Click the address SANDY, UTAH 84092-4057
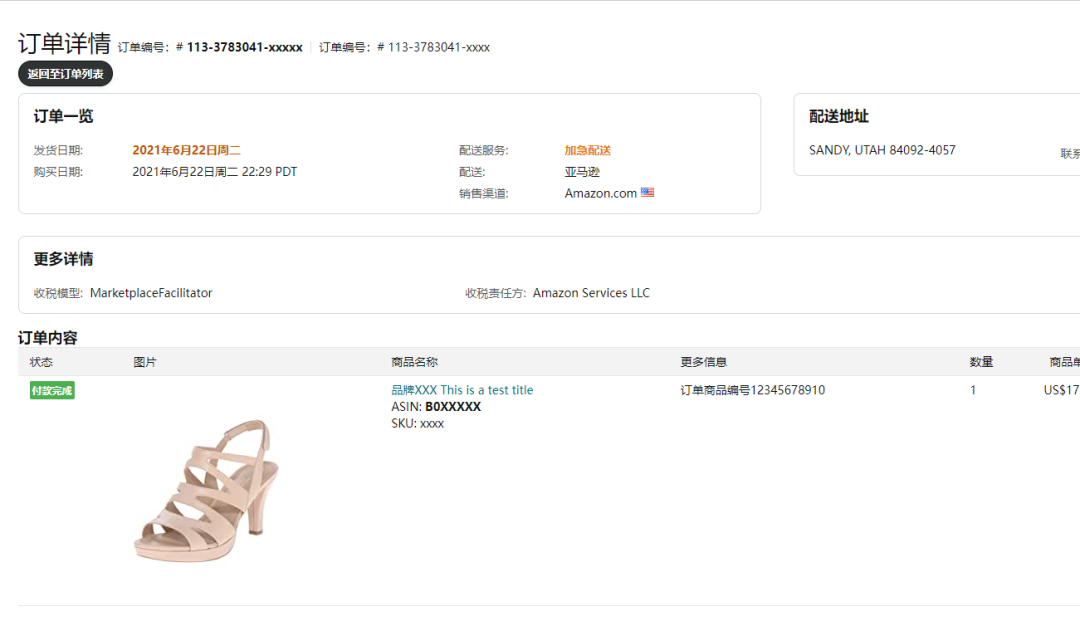Viewport: 1080px width, 621px height. pos(882,150)
